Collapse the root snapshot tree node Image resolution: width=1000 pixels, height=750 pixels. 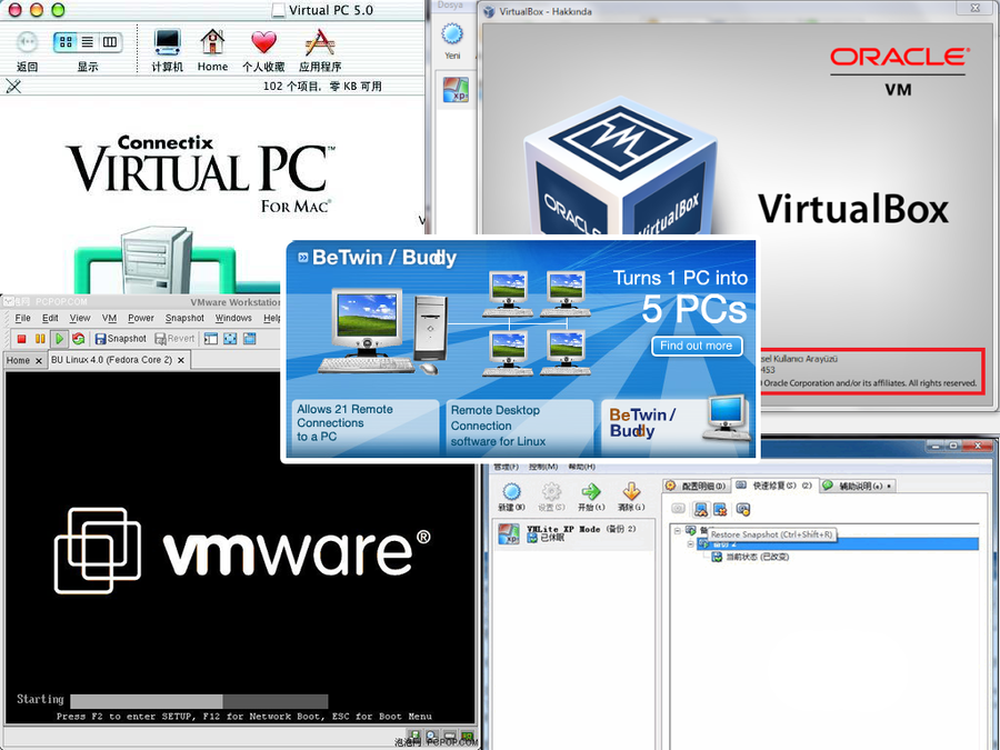(x=677, y=531)
